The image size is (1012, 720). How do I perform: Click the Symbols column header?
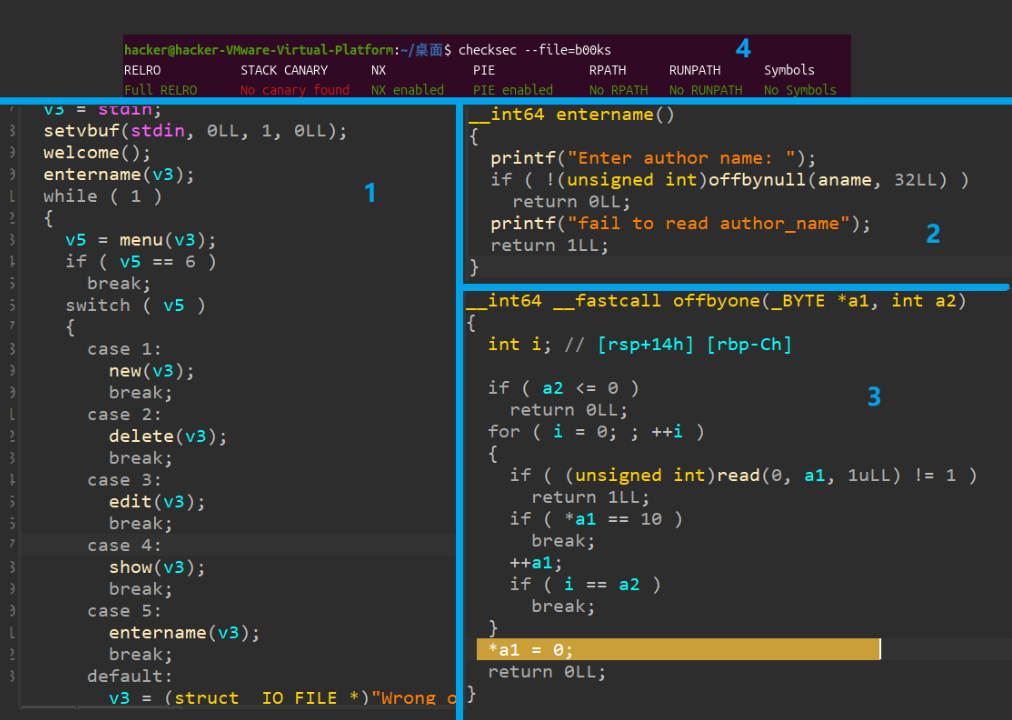coord(789,70)
